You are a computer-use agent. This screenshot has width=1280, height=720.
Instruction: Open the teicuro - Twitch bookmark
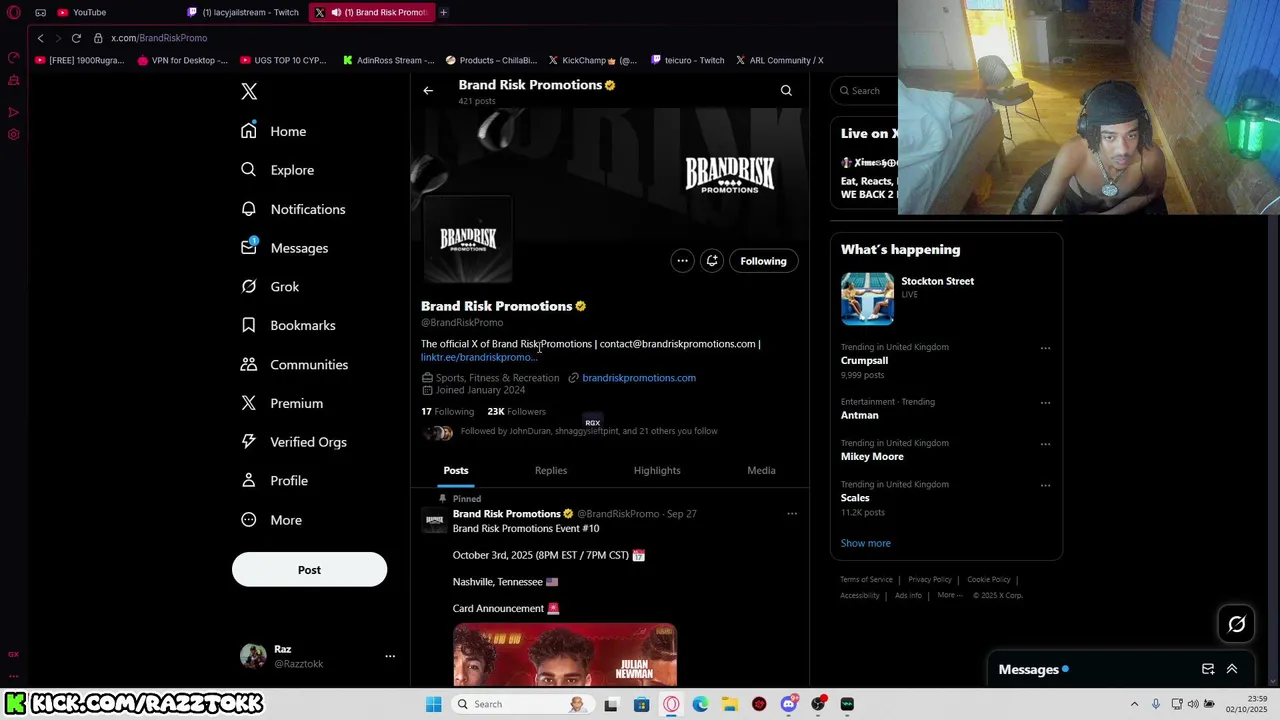[x=687, y=60]
